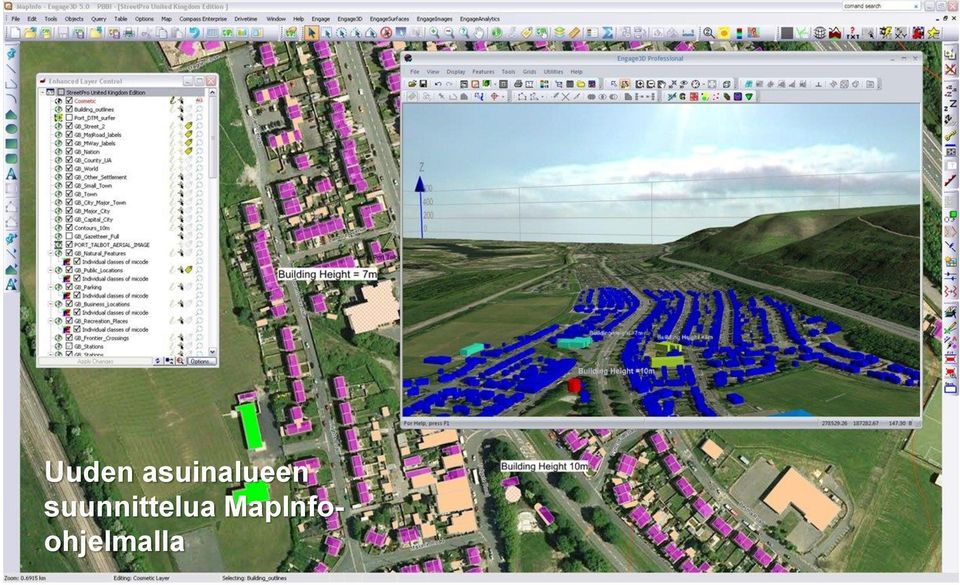Click the green Info tool icon
The image size is (960, 585).
pos(497,33)
